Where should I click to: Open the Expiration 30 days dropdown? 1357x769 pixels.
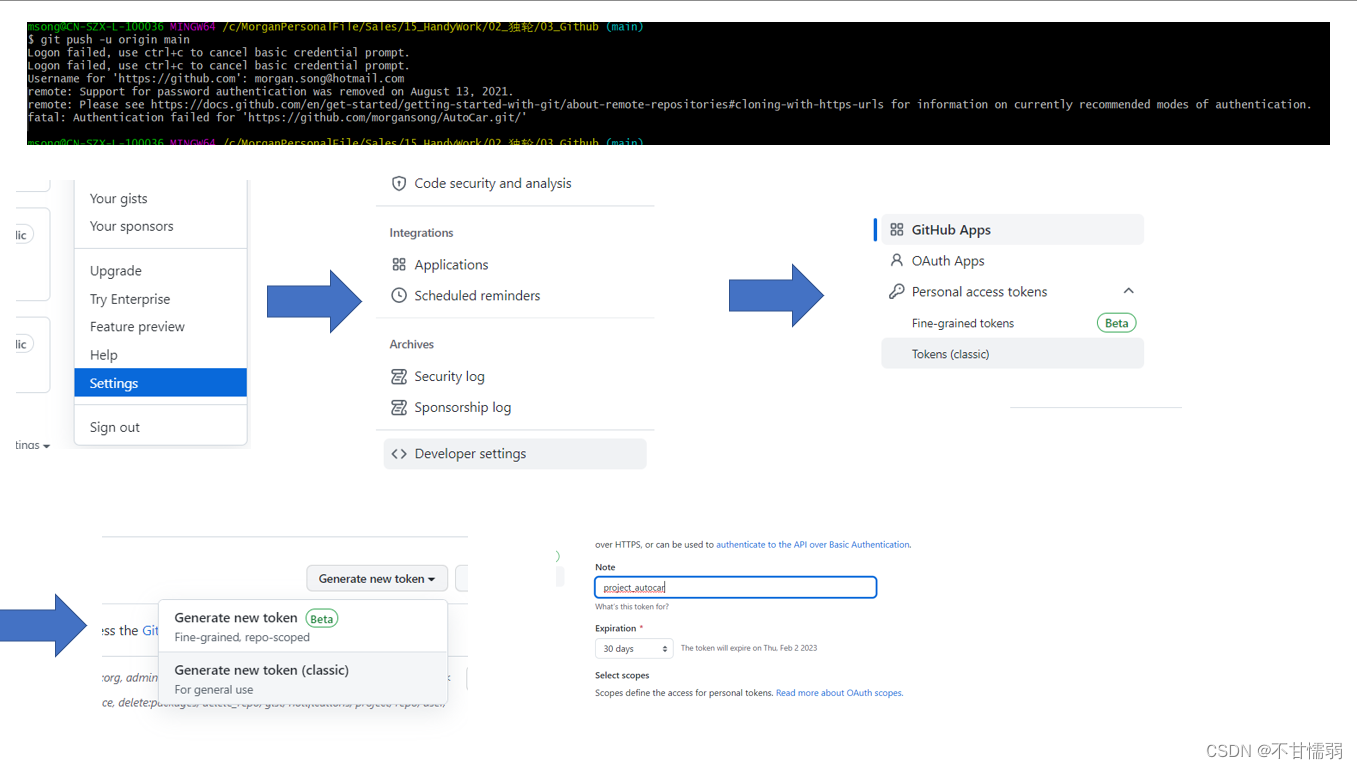click(634, 648)
